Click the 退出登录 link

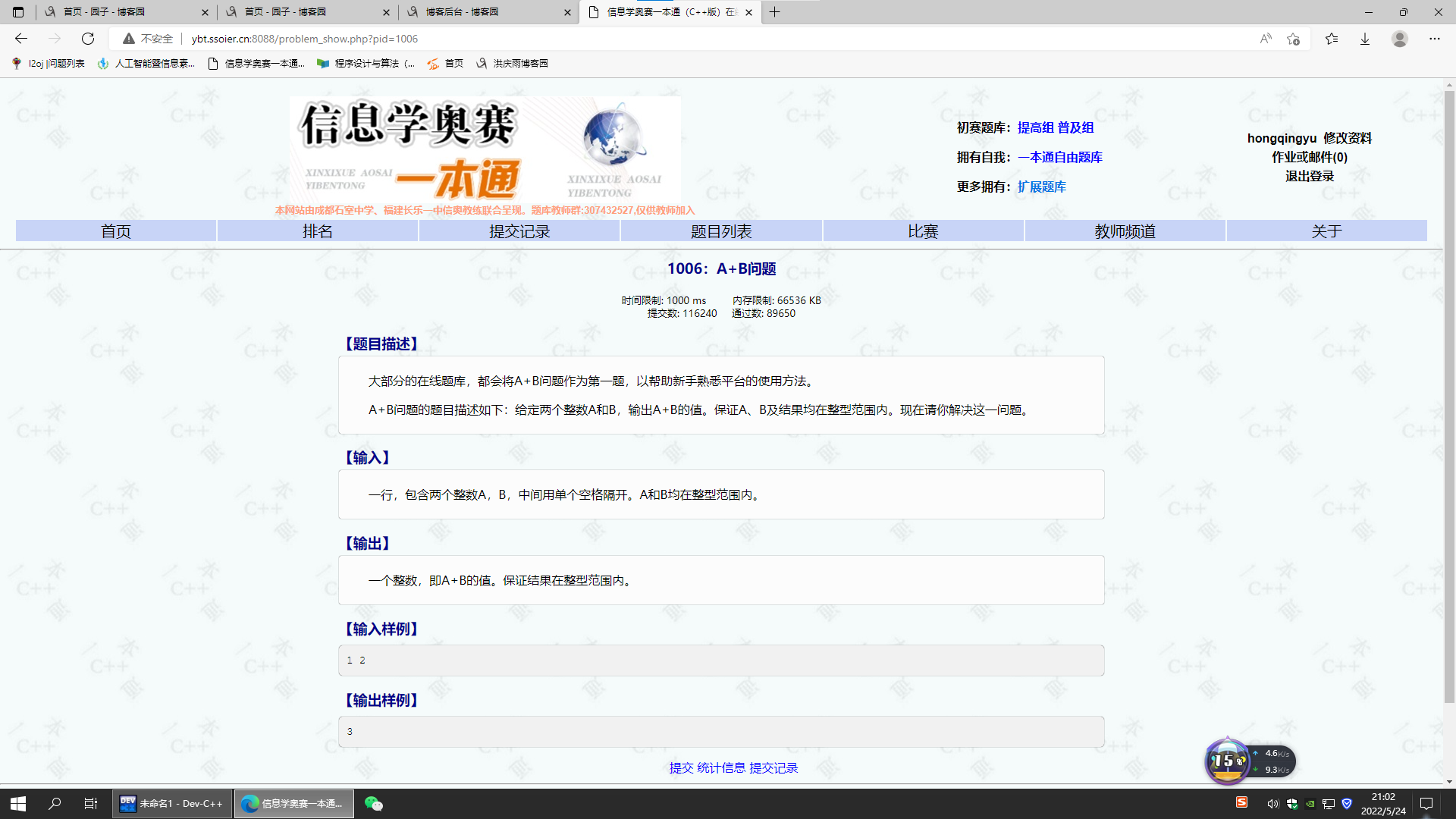[x=1310, y=177]
